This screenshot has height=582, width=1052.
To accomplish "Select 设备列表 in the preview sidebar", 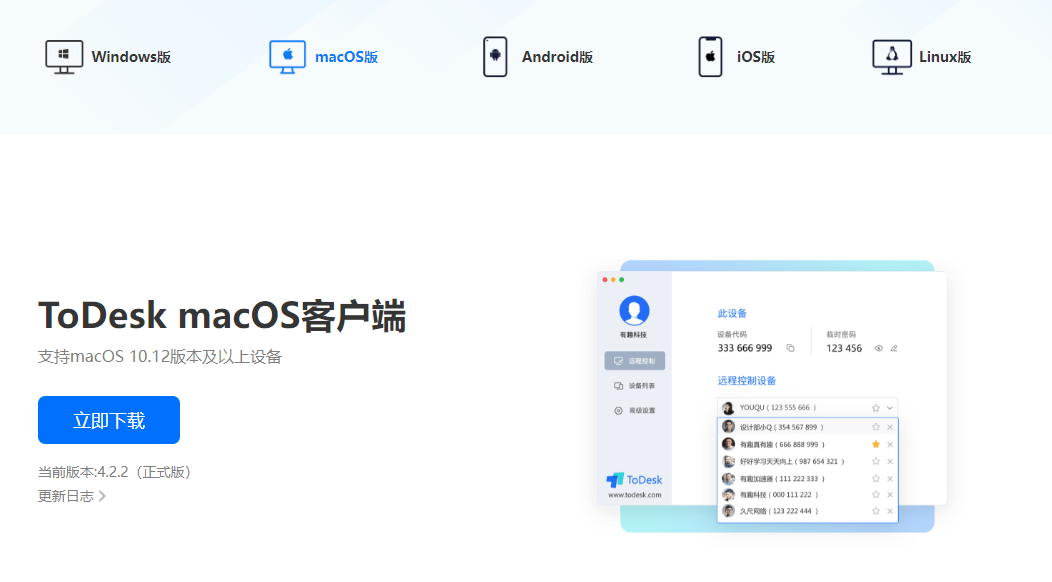I will (x=635, y=386).
